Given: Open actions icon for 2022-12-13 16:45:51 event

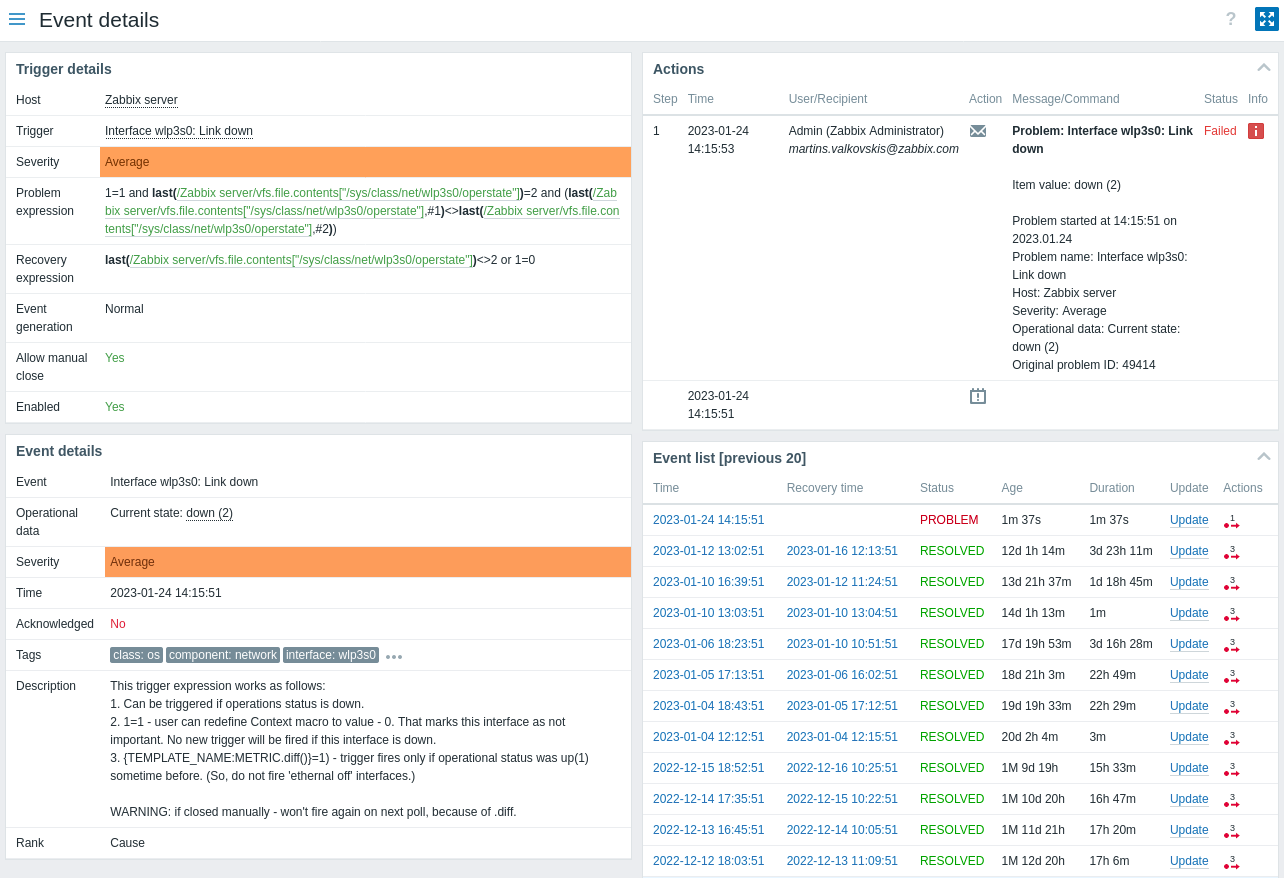Looking at the screenshot, I should pos(1231,831).
